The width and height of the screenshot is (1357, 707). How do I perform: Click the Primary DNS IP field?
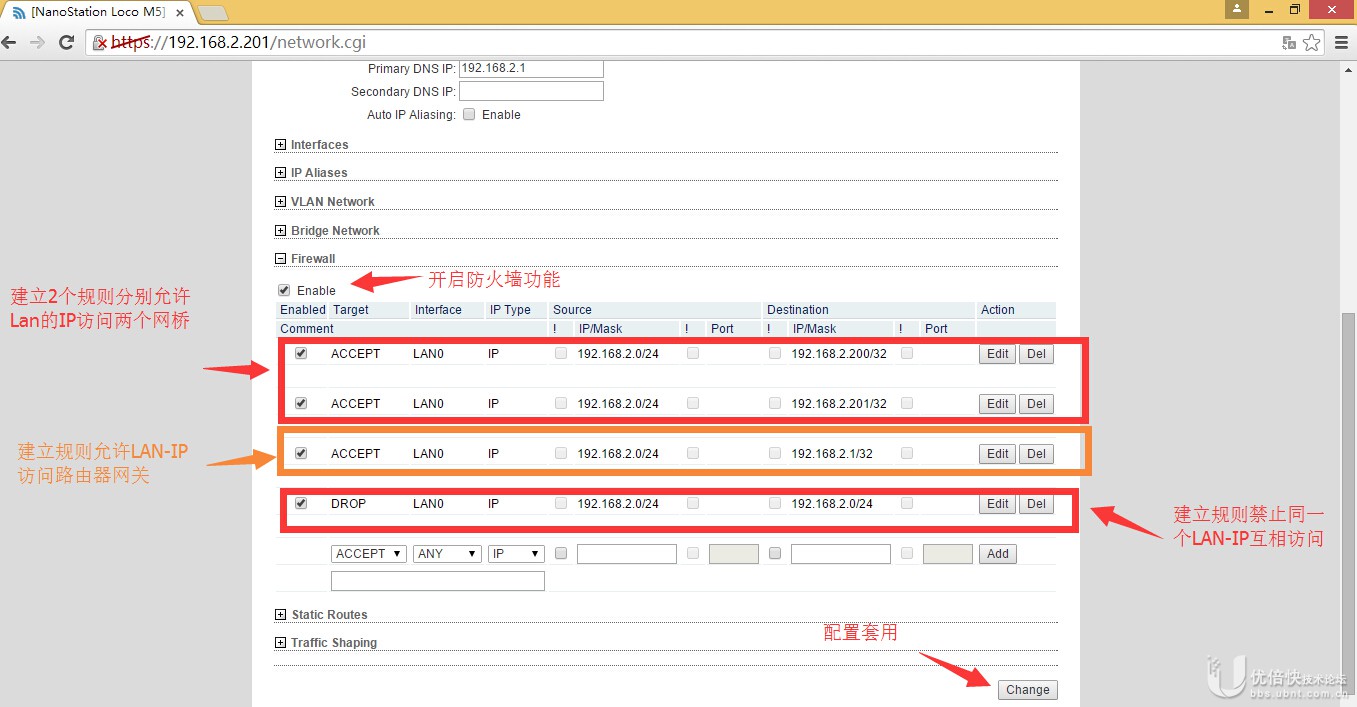[x=531, y=68]
